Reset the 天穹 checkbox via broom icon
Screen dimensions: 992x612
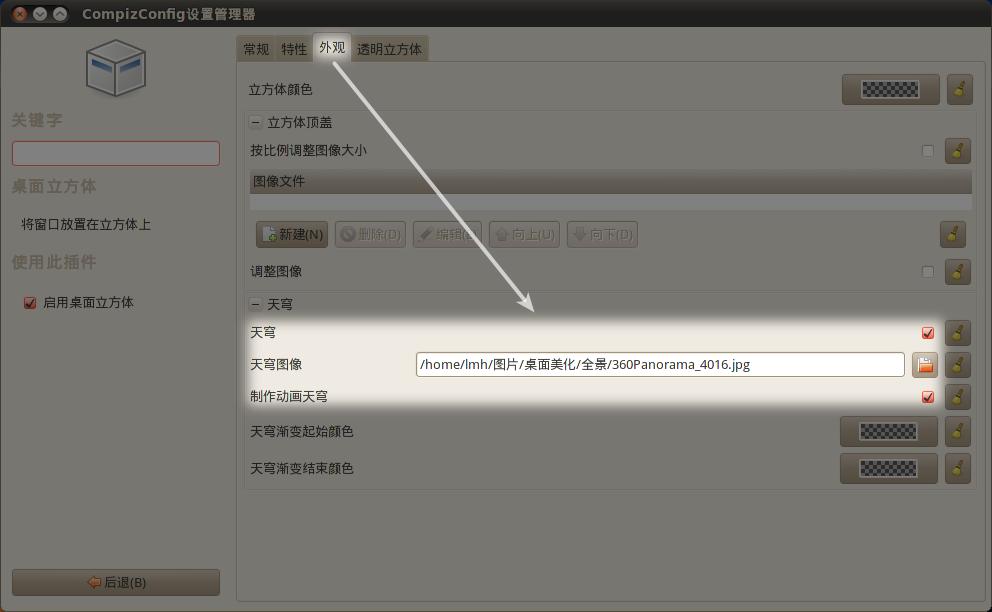point(957,333)
